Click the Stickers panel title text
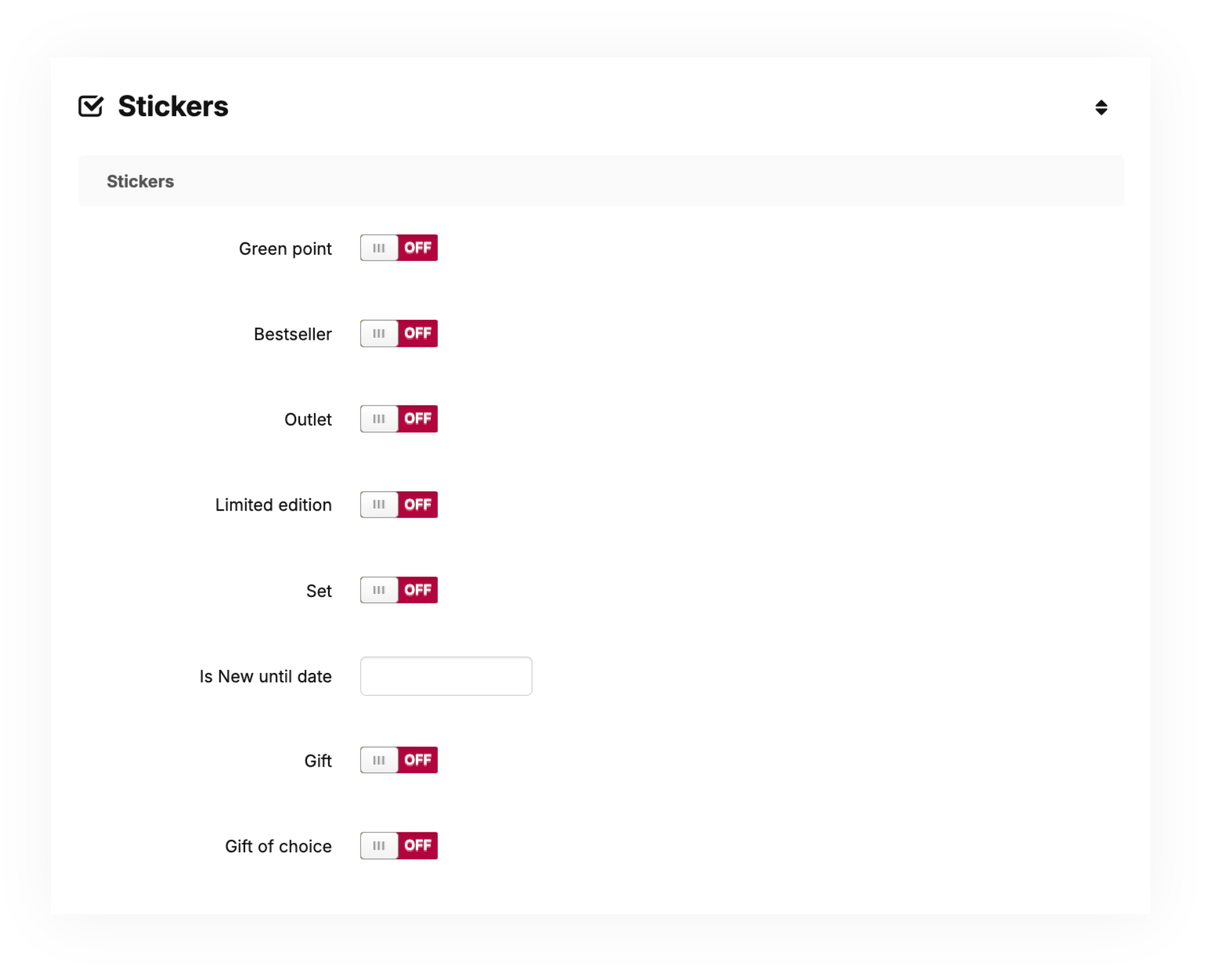1220x980 pixels. [x=173, y=106]
